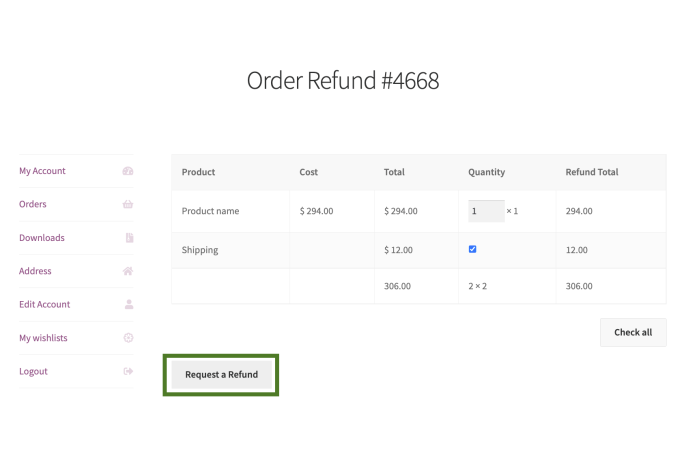Viewport: 684px width, 456px height.
Task: Click the Downloads file icon
Action: coord(129,238)
